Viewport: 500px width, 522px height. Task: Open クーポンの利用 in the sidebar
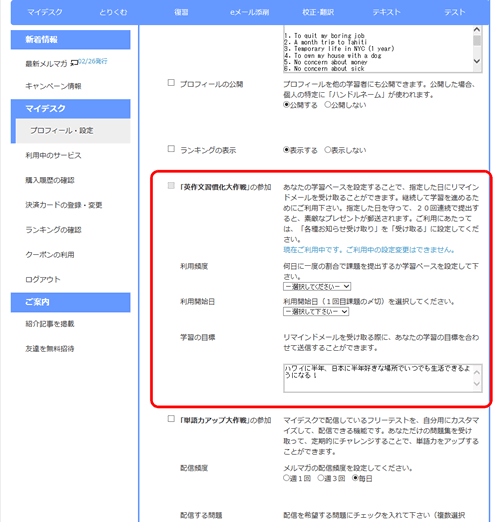point(50,255)
